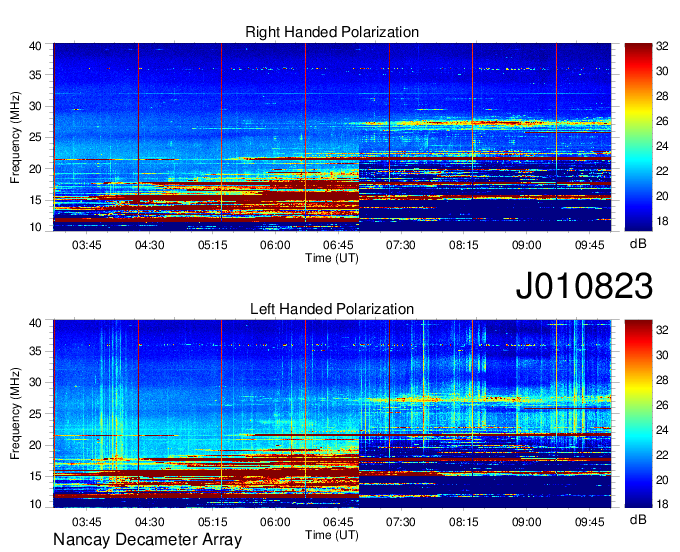
Task: Click the 32 value on left-handed colorbar
Action: (662, 330)
